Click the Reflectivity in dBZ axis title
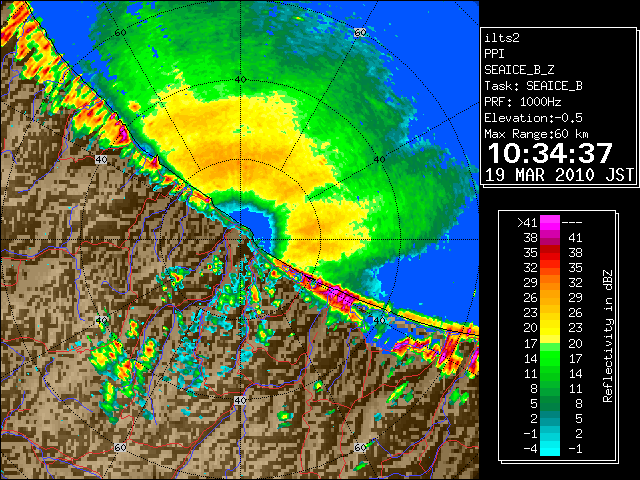Screen dimensions: 640x480 point(608,336)
